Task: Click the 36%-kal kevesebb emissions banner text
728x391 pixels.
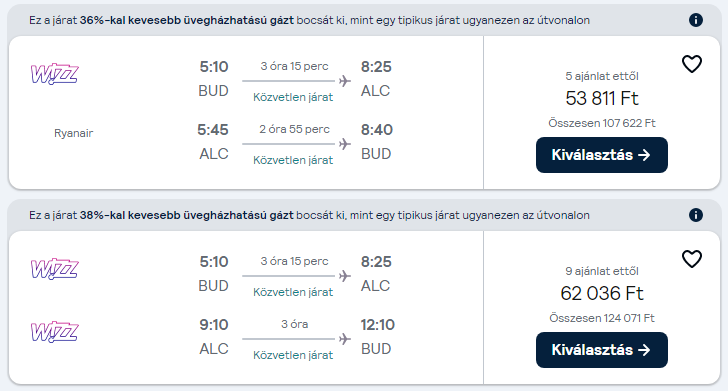Action: pyautogui.click(x=309, y=20)
